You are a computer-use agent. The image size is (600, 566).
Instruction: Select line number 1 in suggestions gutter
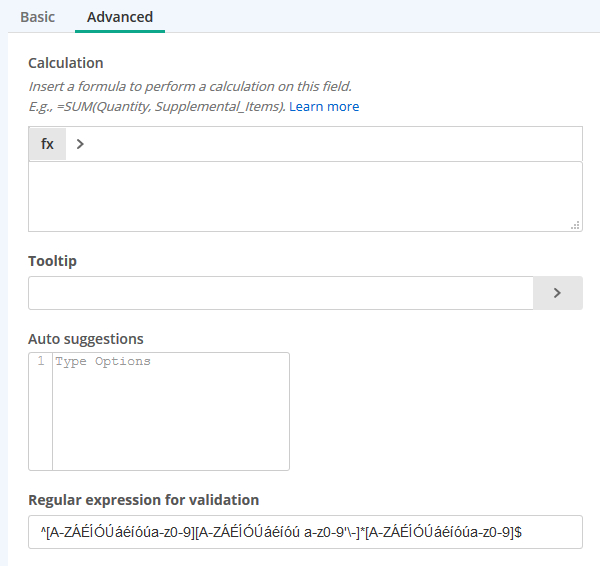pyautogui.click(x=41, y=361)
